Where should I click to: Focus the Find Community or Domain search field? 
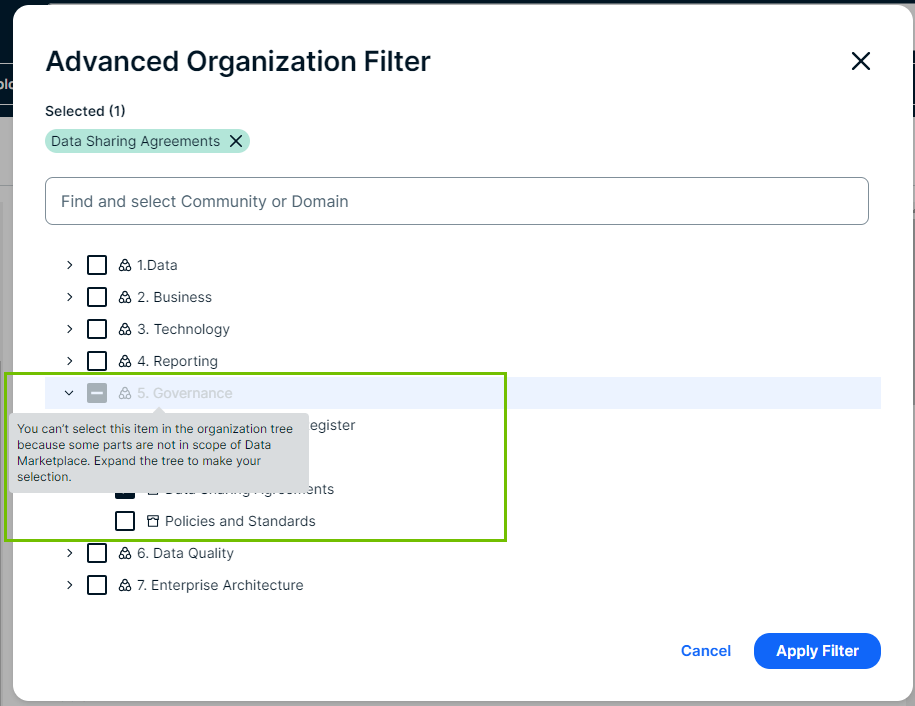[x=456, y=201]
